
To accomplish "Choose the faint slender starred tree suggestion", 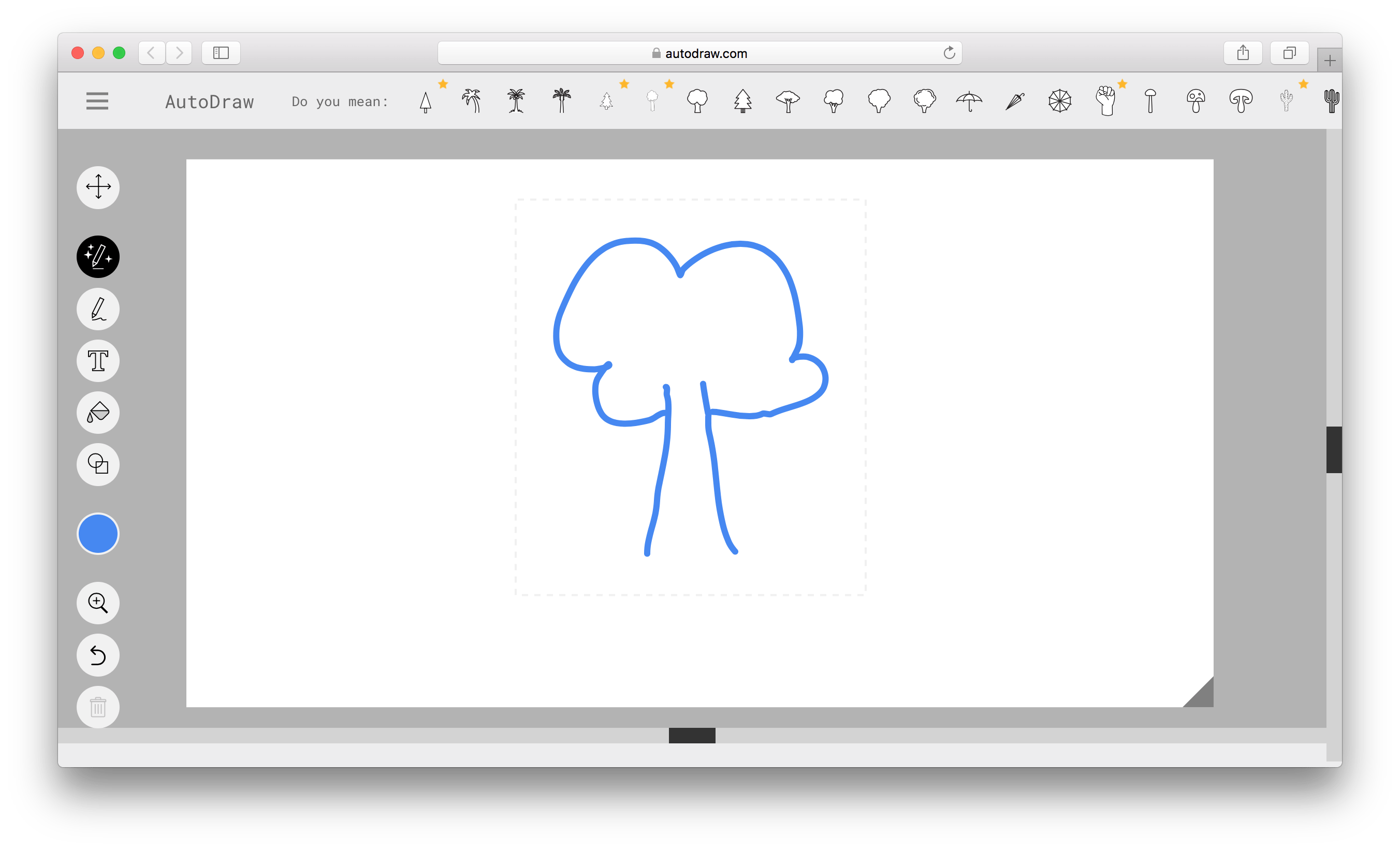I will coord(652,101).
